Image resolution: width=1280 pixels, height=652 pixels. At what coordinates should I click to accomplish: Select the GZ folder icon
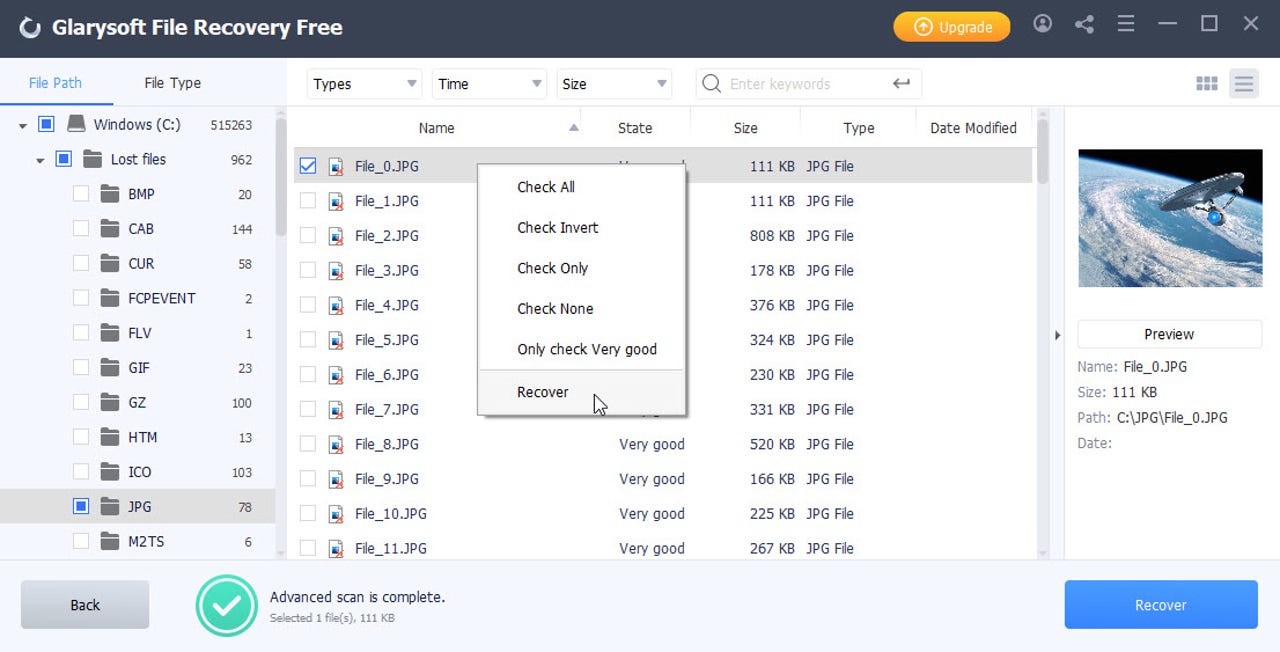pos(110,403)
